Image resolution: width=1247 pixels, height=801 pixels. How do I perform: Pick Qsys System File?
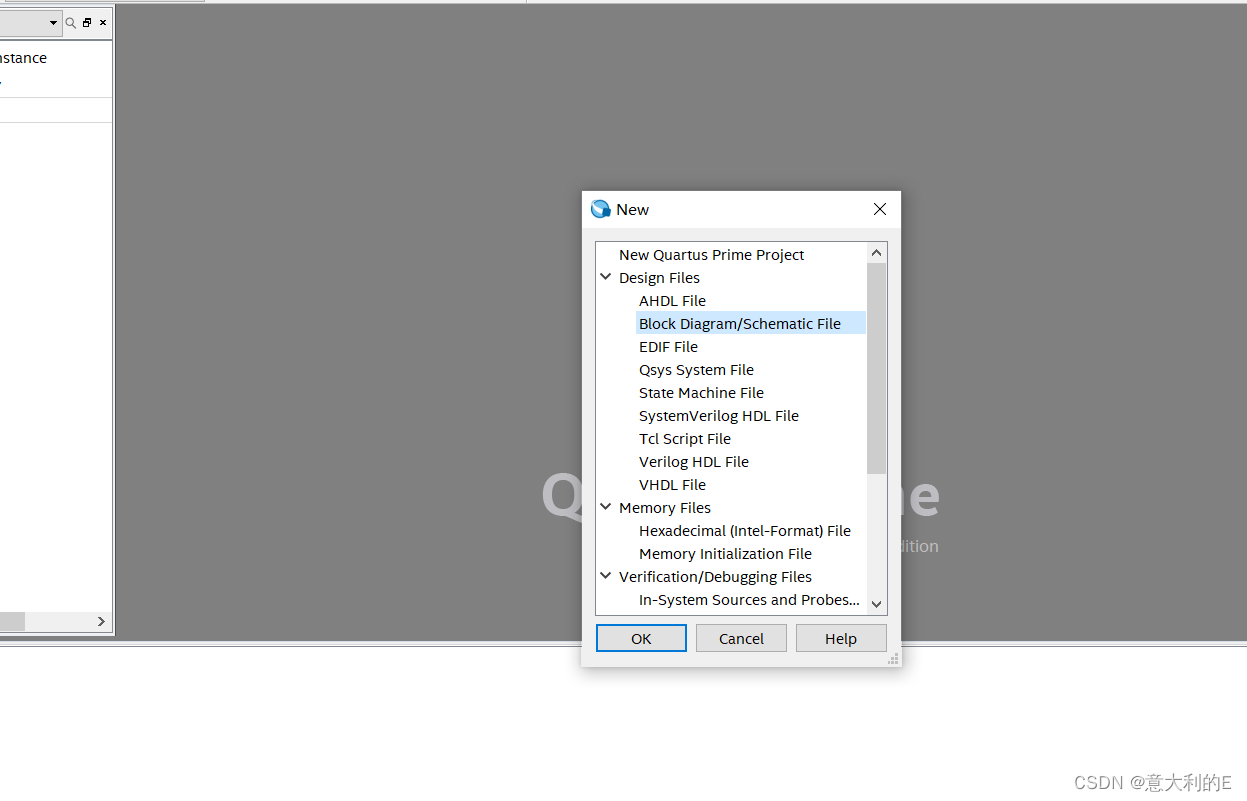tap(696, 370)
